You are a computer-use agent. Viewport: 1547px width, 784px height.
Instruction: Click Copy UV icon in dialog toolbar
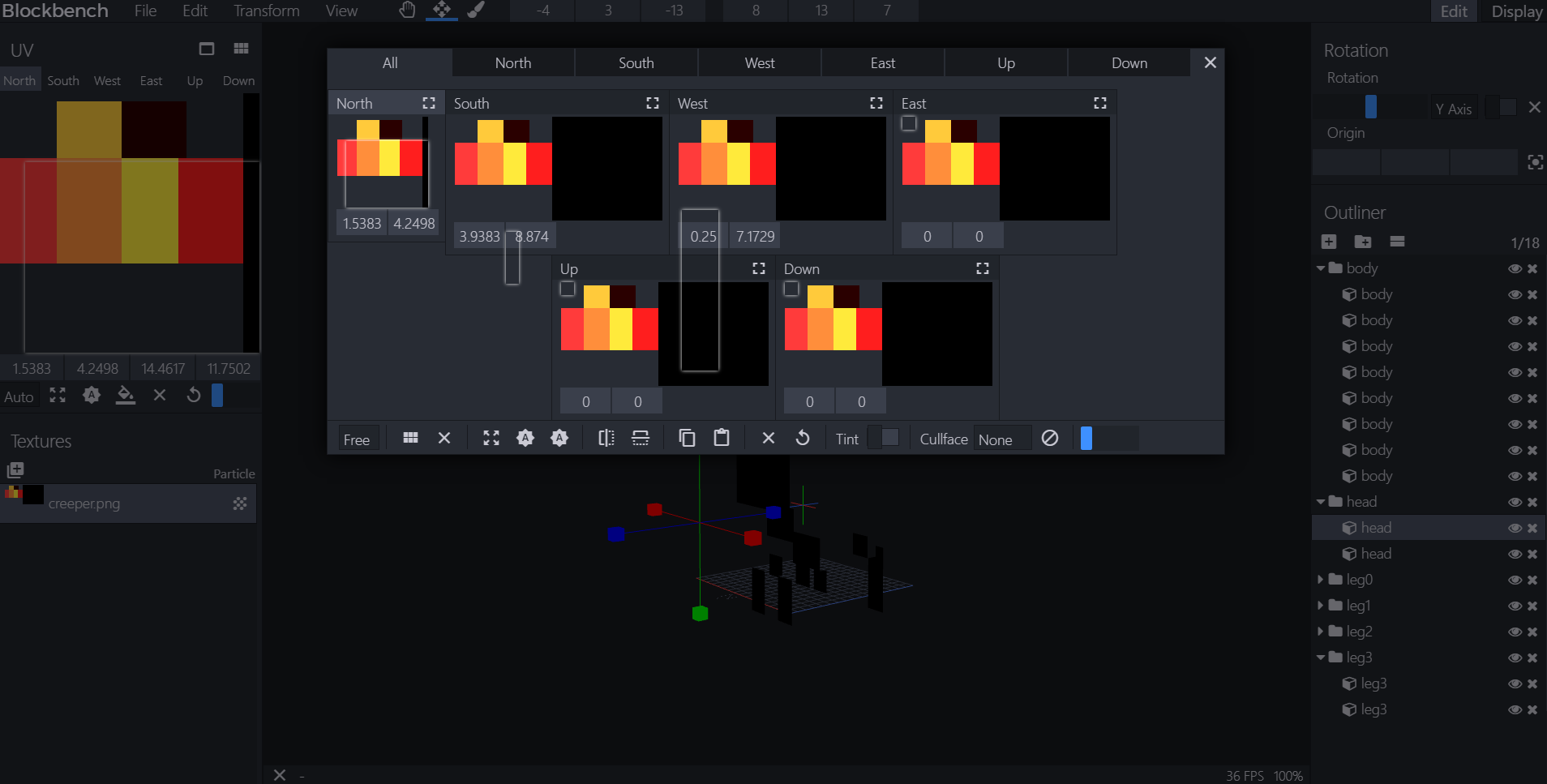click(x=687, y=439)
